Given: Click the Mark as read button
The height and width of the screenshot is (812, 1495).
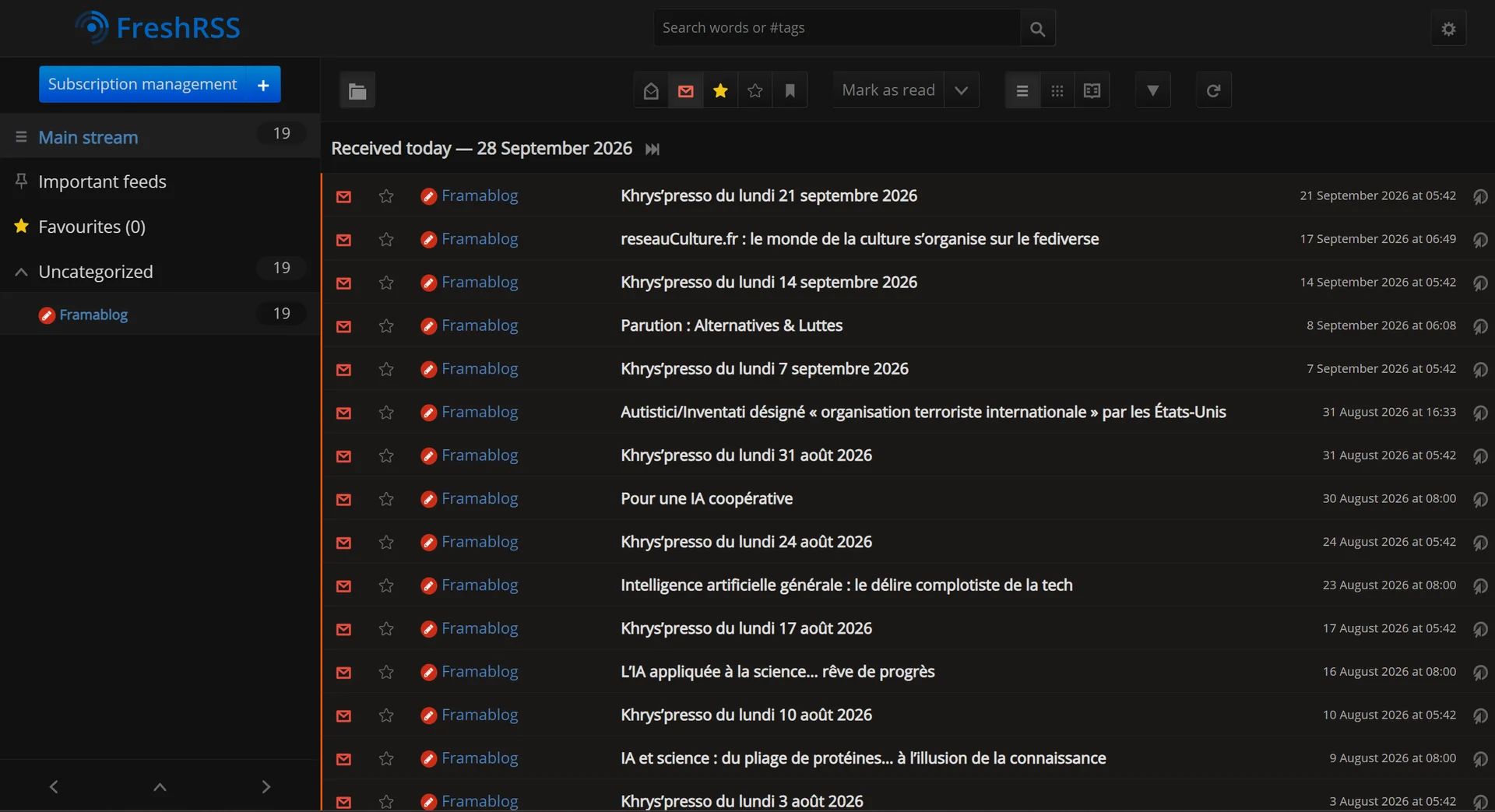Looking at the screenshot, I should (888, 90).
